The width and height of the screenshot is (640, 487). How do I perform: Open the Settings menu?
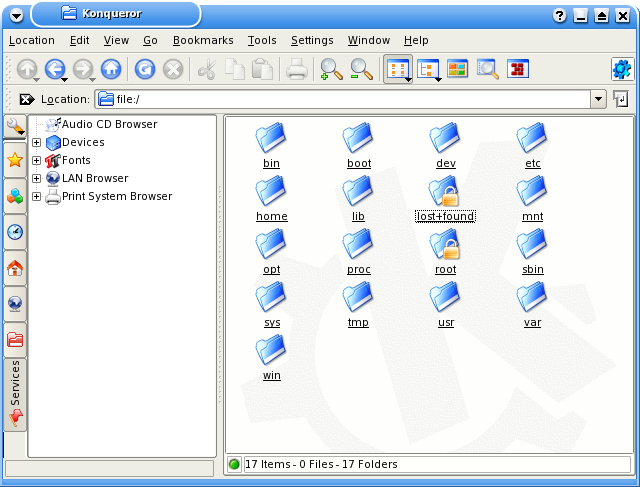pos(312,40)
